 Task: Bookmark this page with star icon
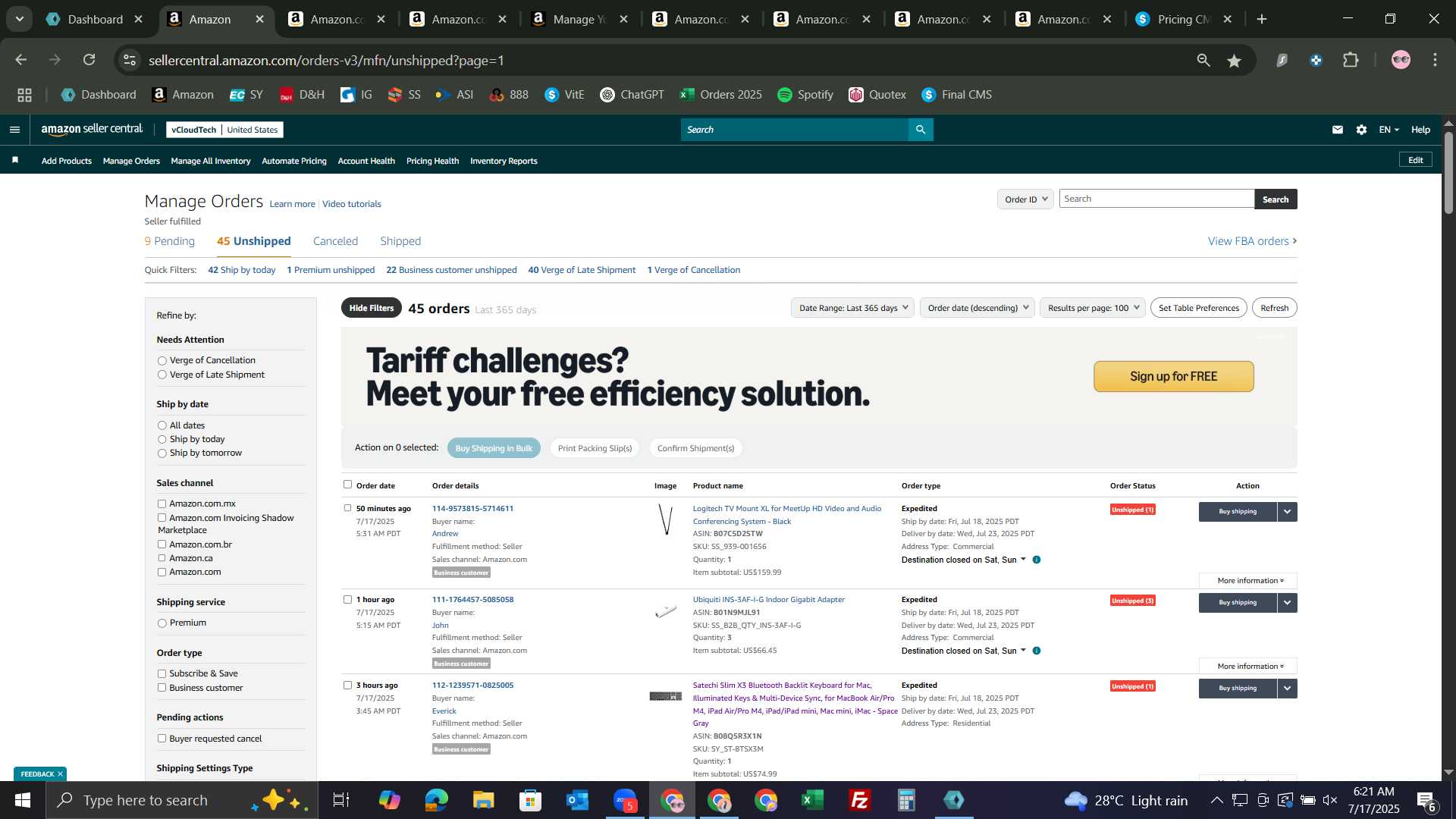tap(1235, 61)
